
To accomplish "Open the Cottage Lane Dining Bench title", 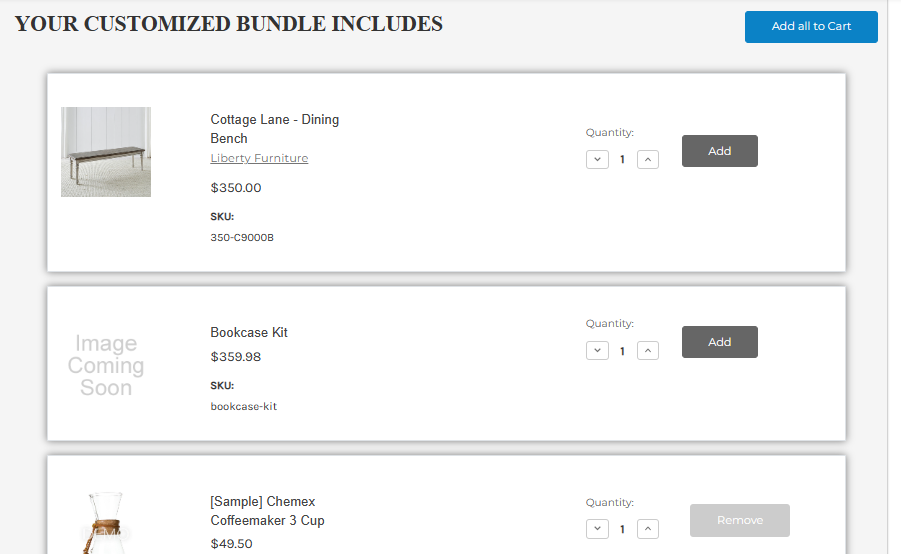I will [x=275, y=129].
